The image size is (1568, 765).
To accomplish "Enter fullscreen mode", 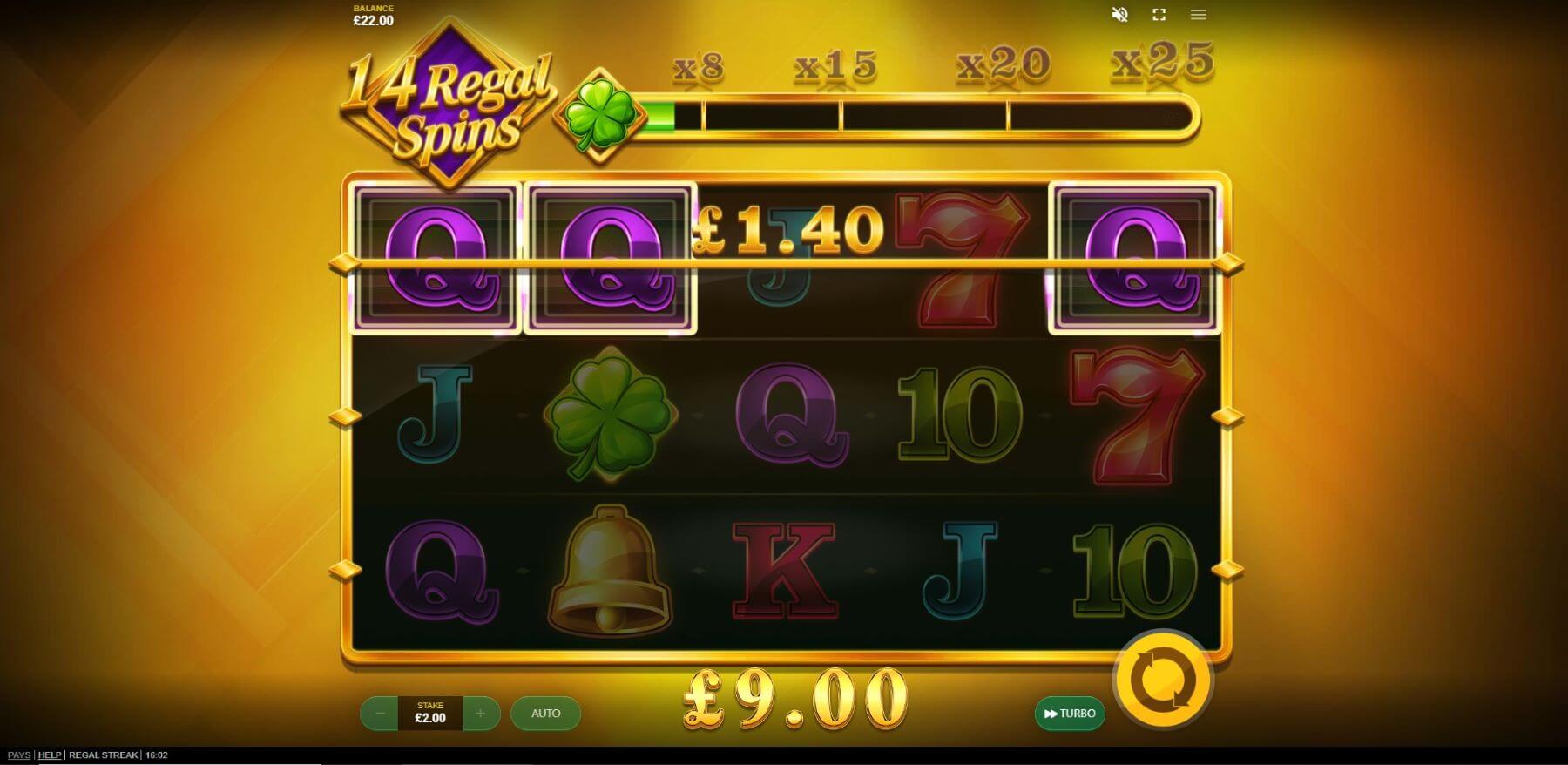I will 1159,15.
